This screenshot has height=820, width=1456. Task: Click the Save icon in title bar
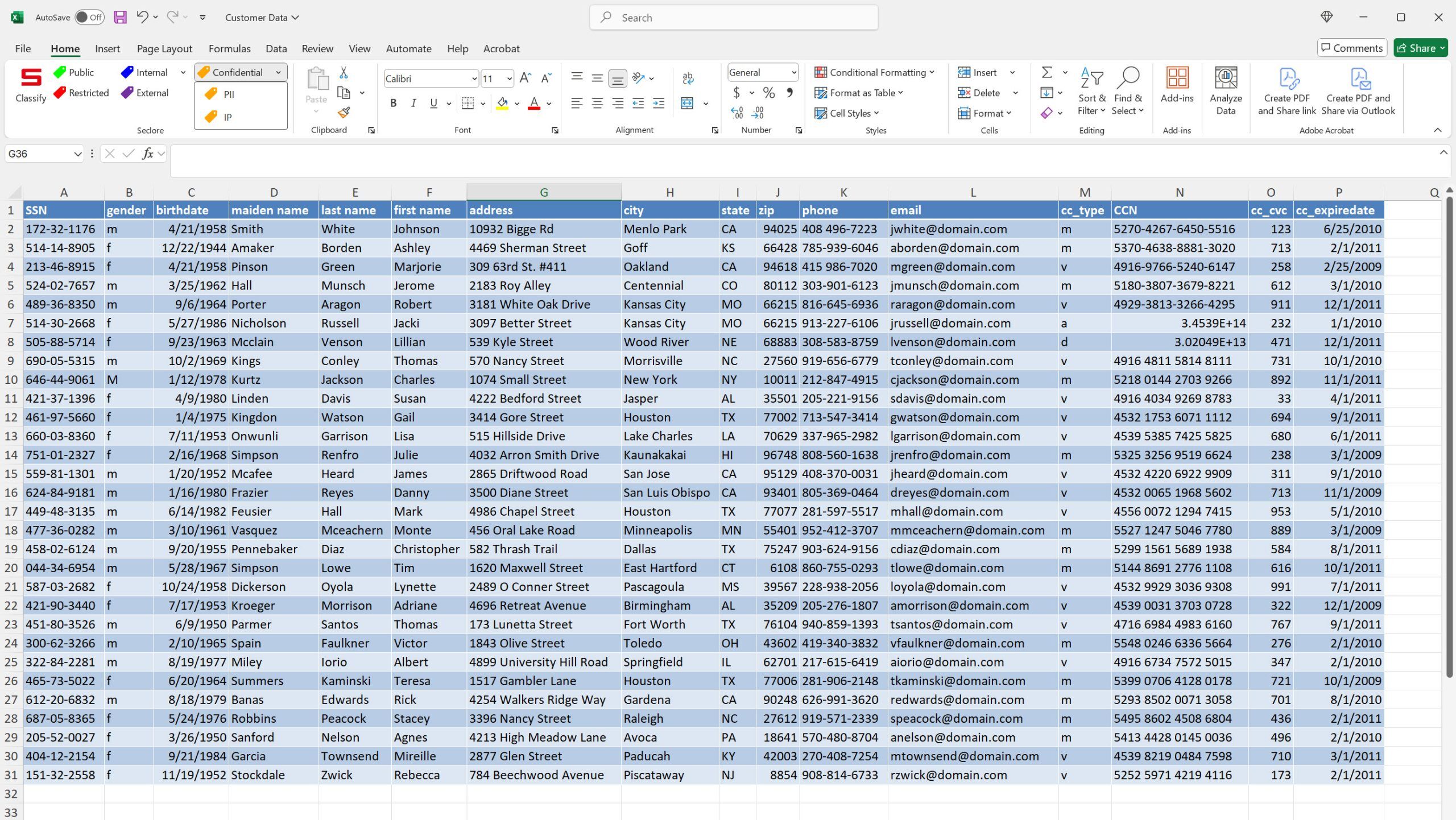tap(120, 17)
